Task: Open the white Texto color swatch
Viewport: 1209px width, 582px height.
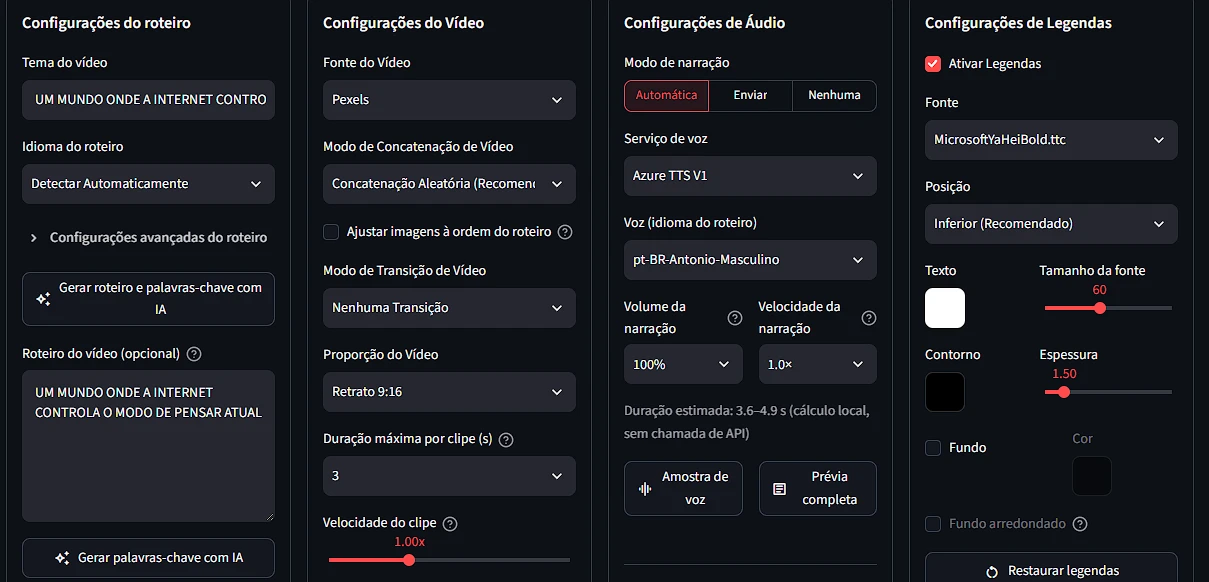Action: 945,308
